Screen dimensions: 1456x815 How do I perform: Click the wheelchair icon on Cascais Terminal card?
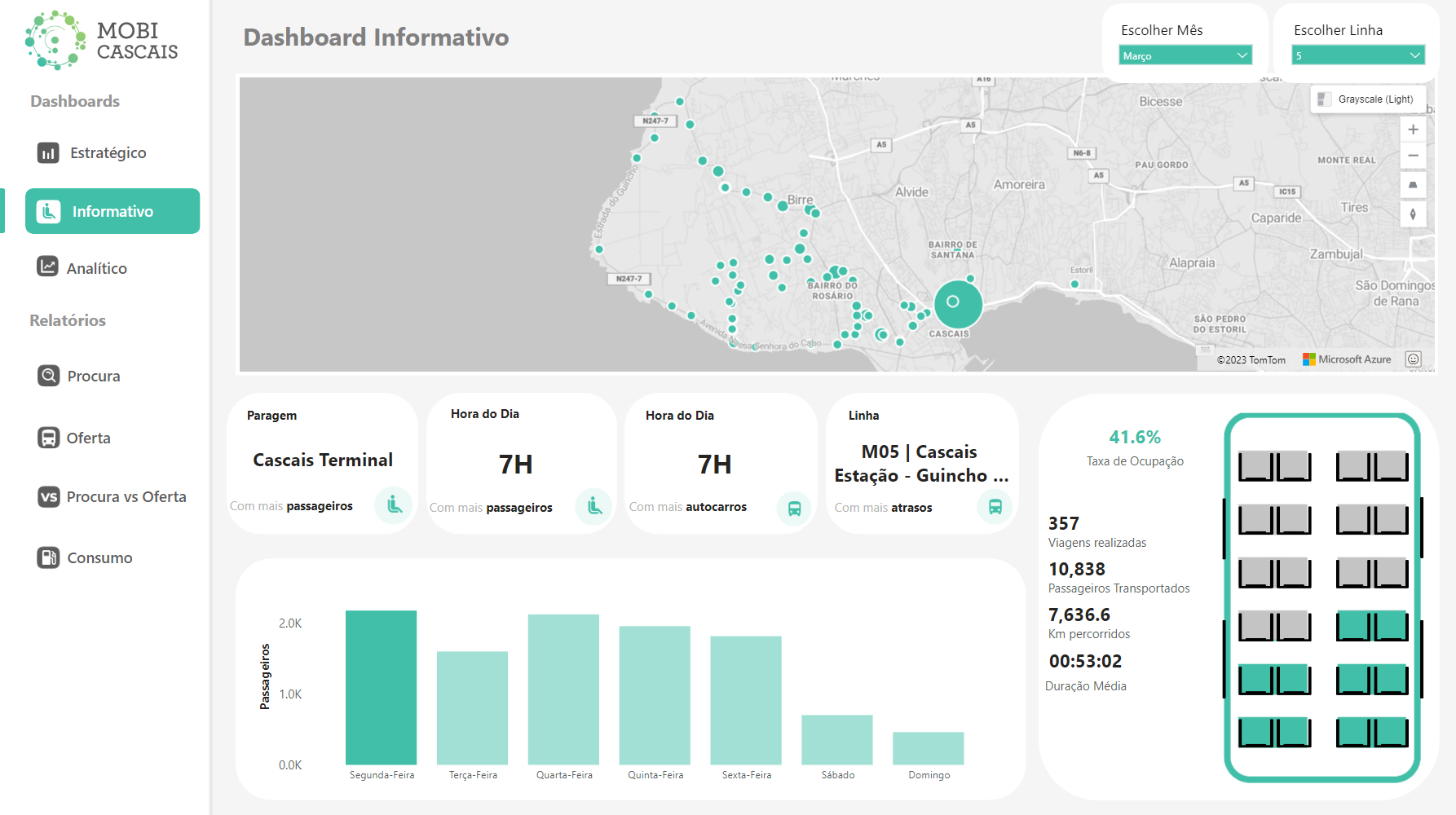[394, 505]
